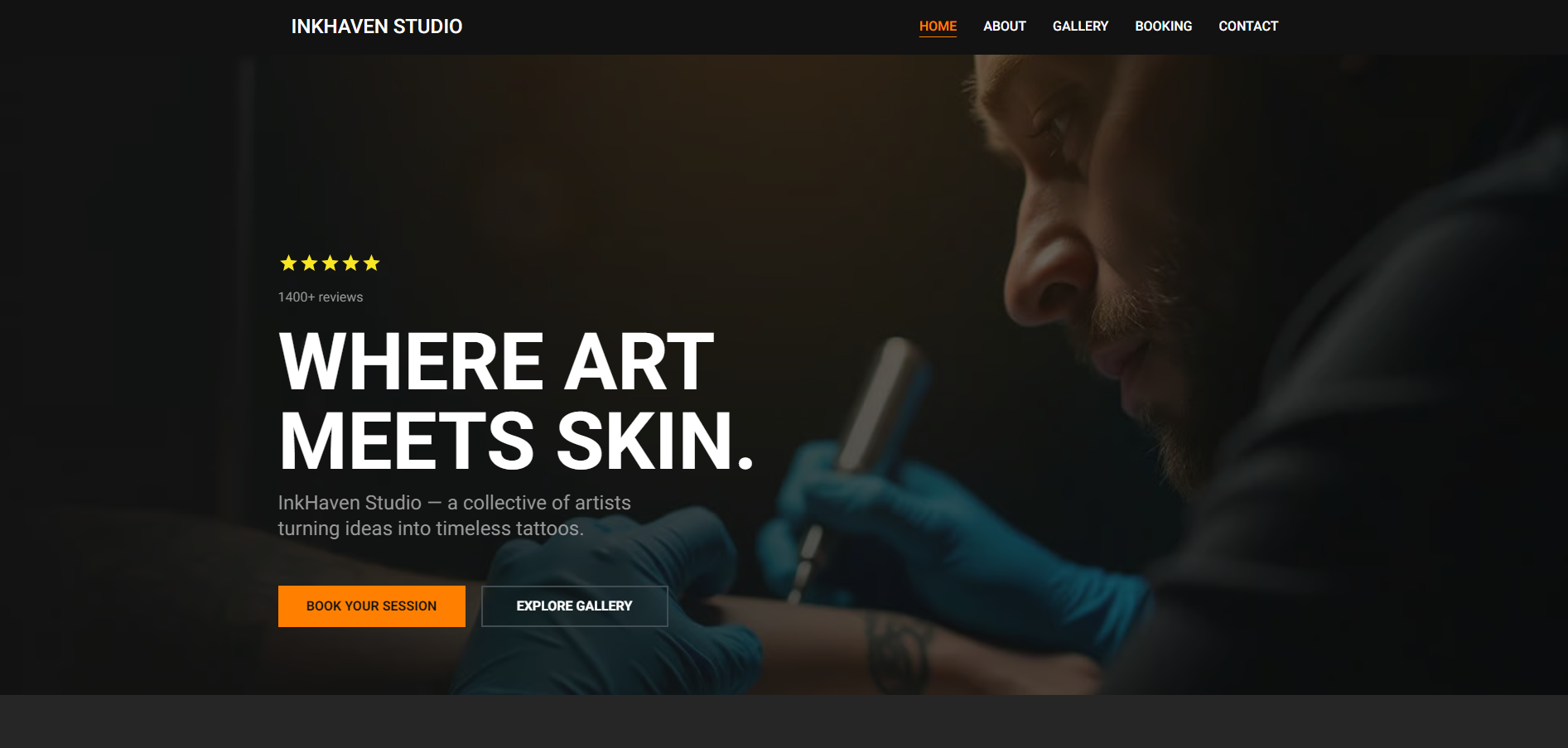Click the second yellow rating star
This screenshot has width=1568, height=748.
point(309,263)
